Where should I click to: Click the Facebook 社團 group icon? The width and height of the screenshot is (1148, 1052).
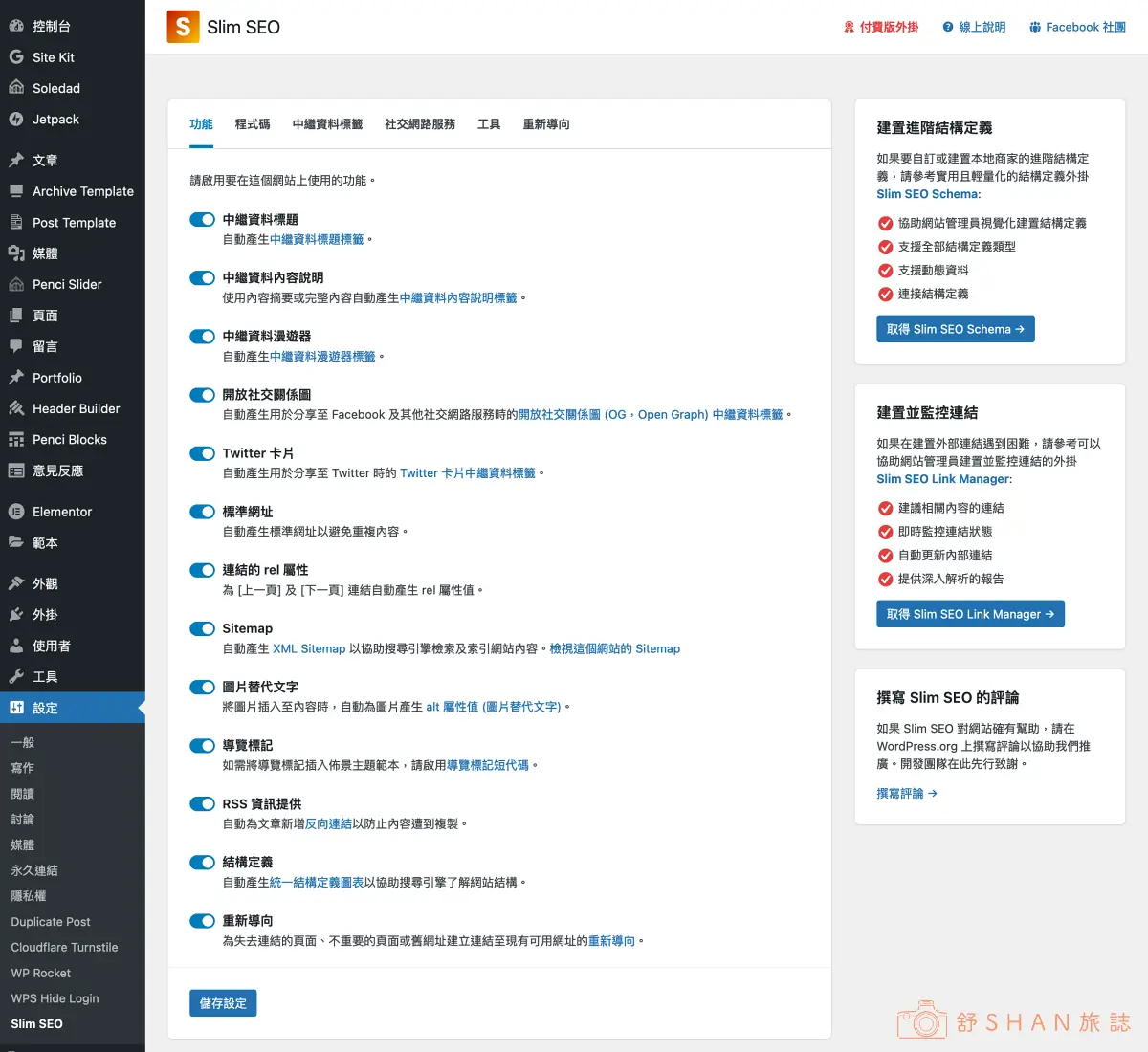pos(1035,27)
